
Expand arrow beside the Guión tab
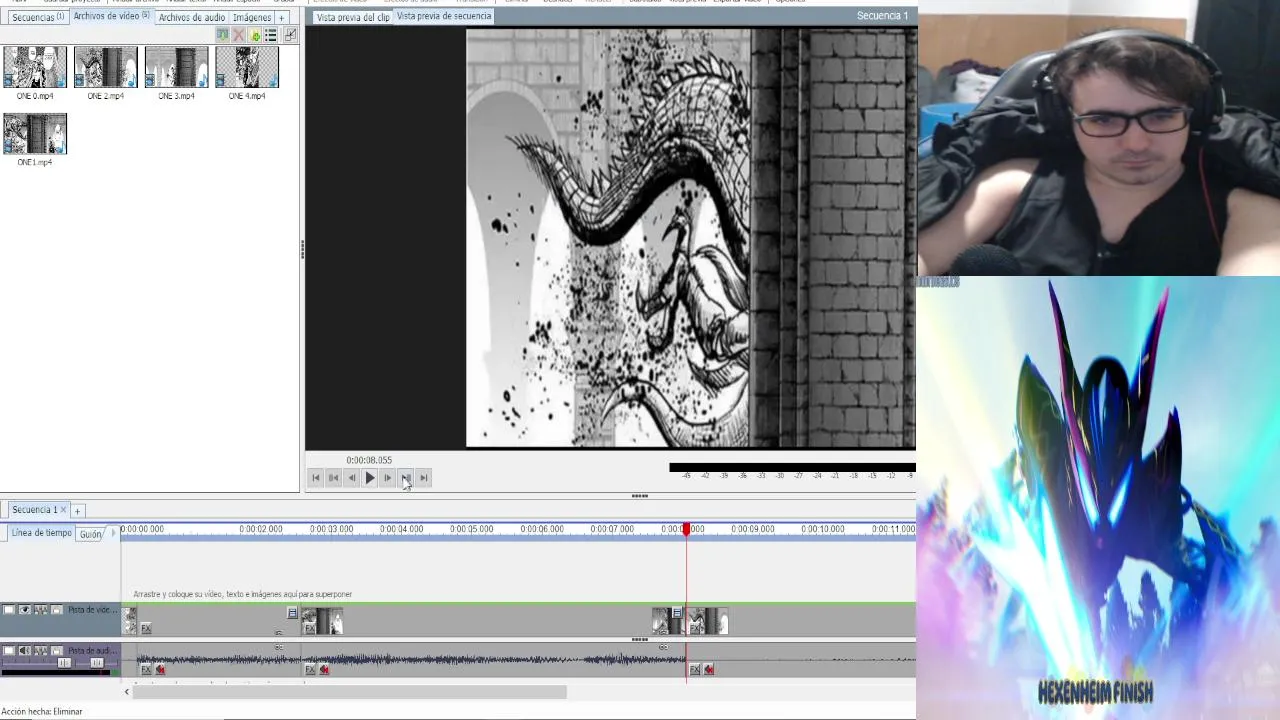(x=113, y=534)
